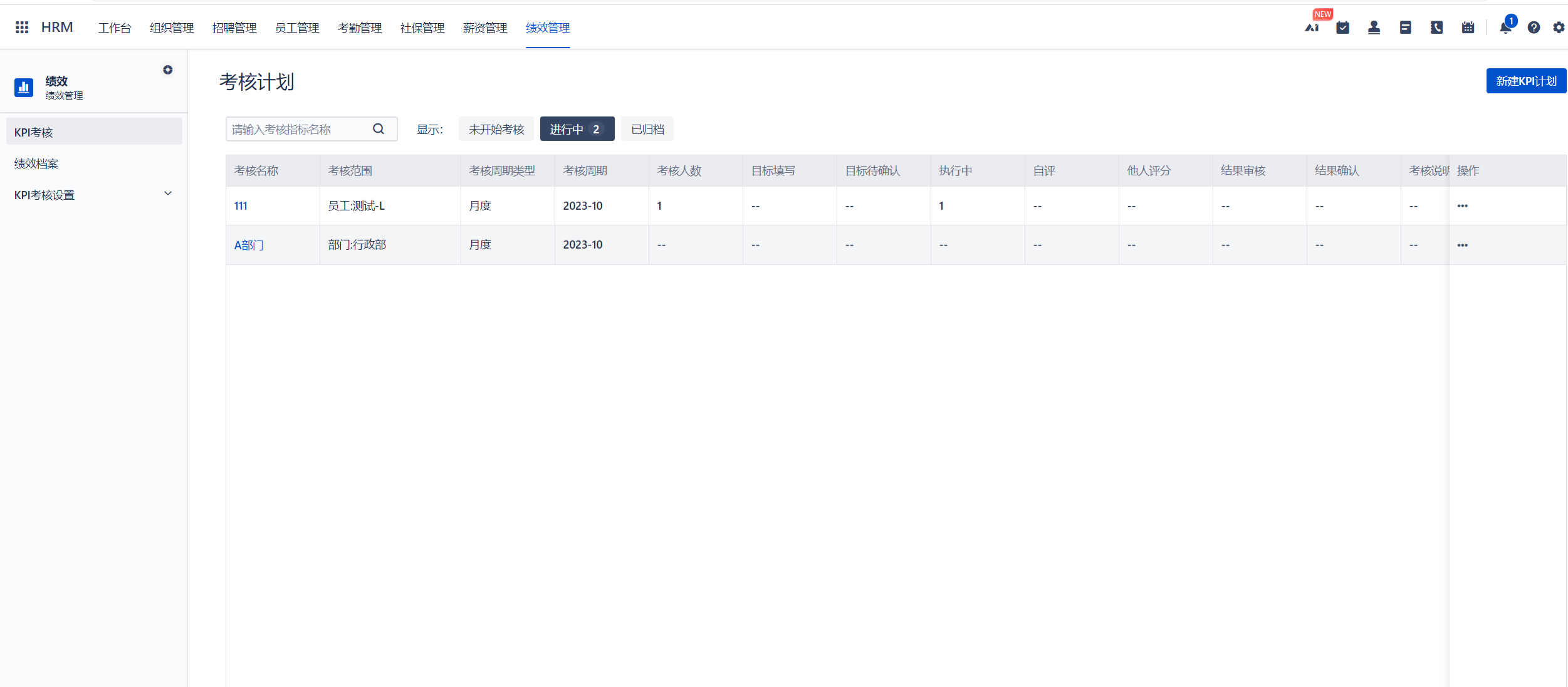Open the actions menu for A部门 row
Viewport: 1568px width, 687px height.
click(x=1463, y=245)
